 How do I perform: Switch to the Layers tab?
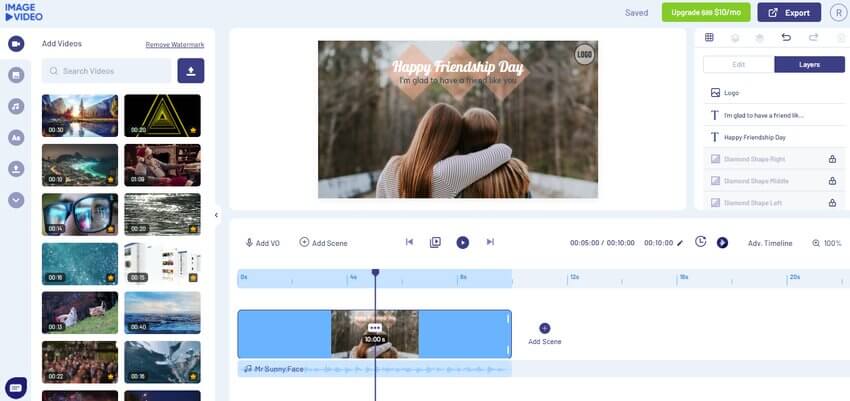pos(809,64)
